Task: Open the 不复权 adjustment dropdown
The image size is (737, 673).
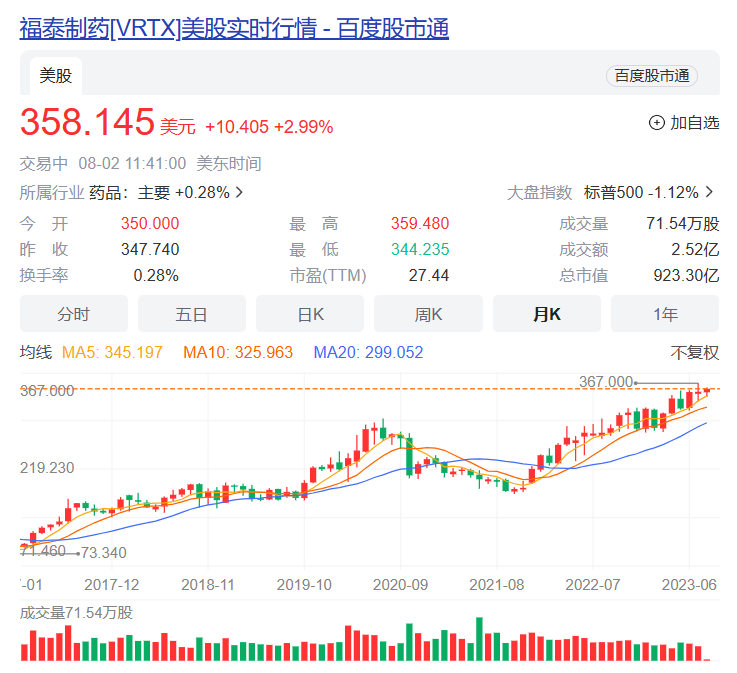Action: coord(694,352)
